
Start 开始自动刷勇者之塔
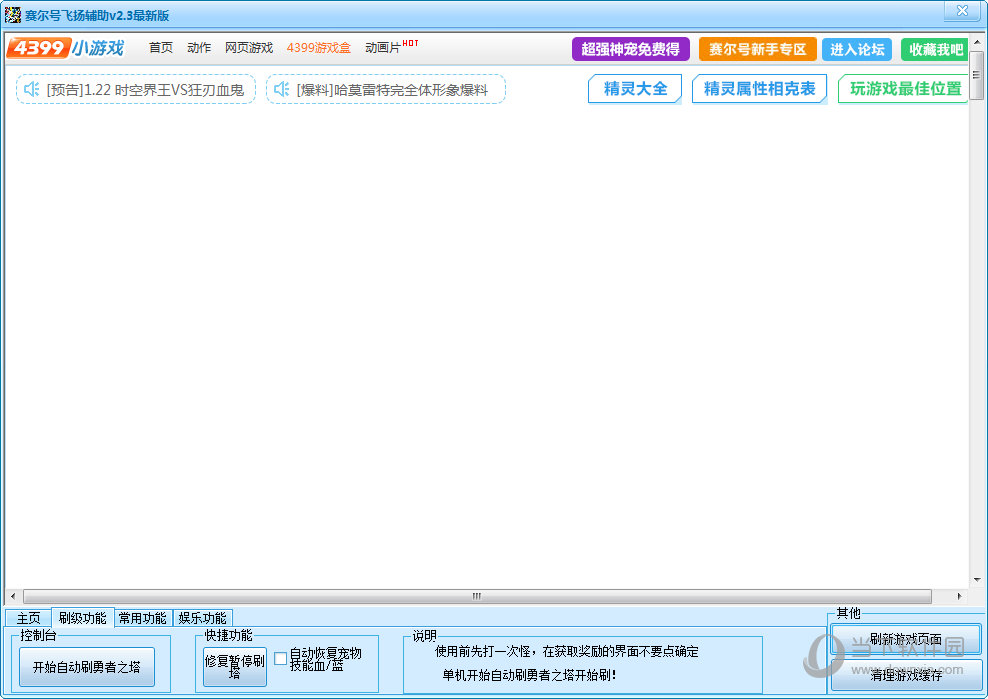(x=87, y=667)
